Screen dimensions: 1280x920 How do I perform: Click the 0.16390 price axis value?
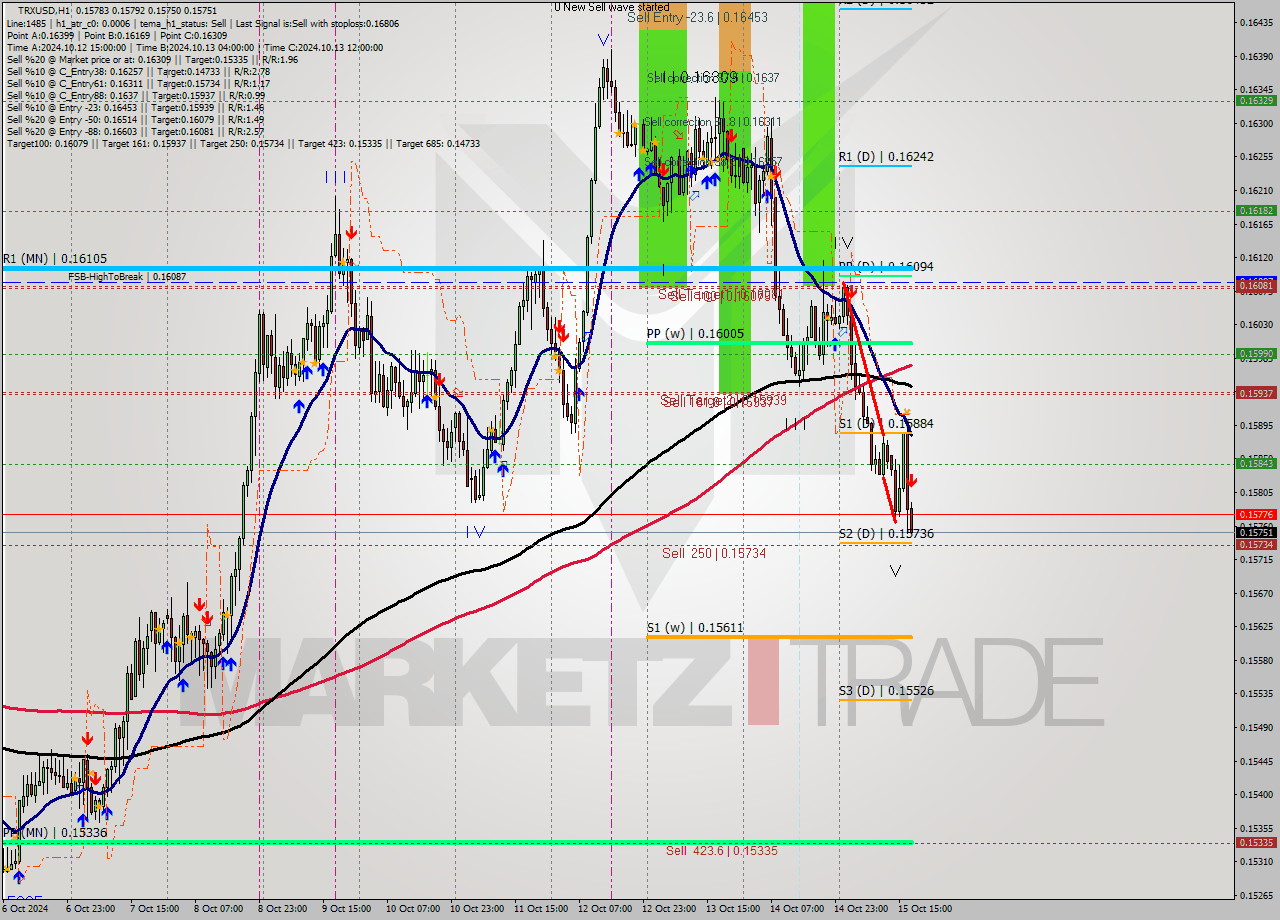pos(1257,56)
